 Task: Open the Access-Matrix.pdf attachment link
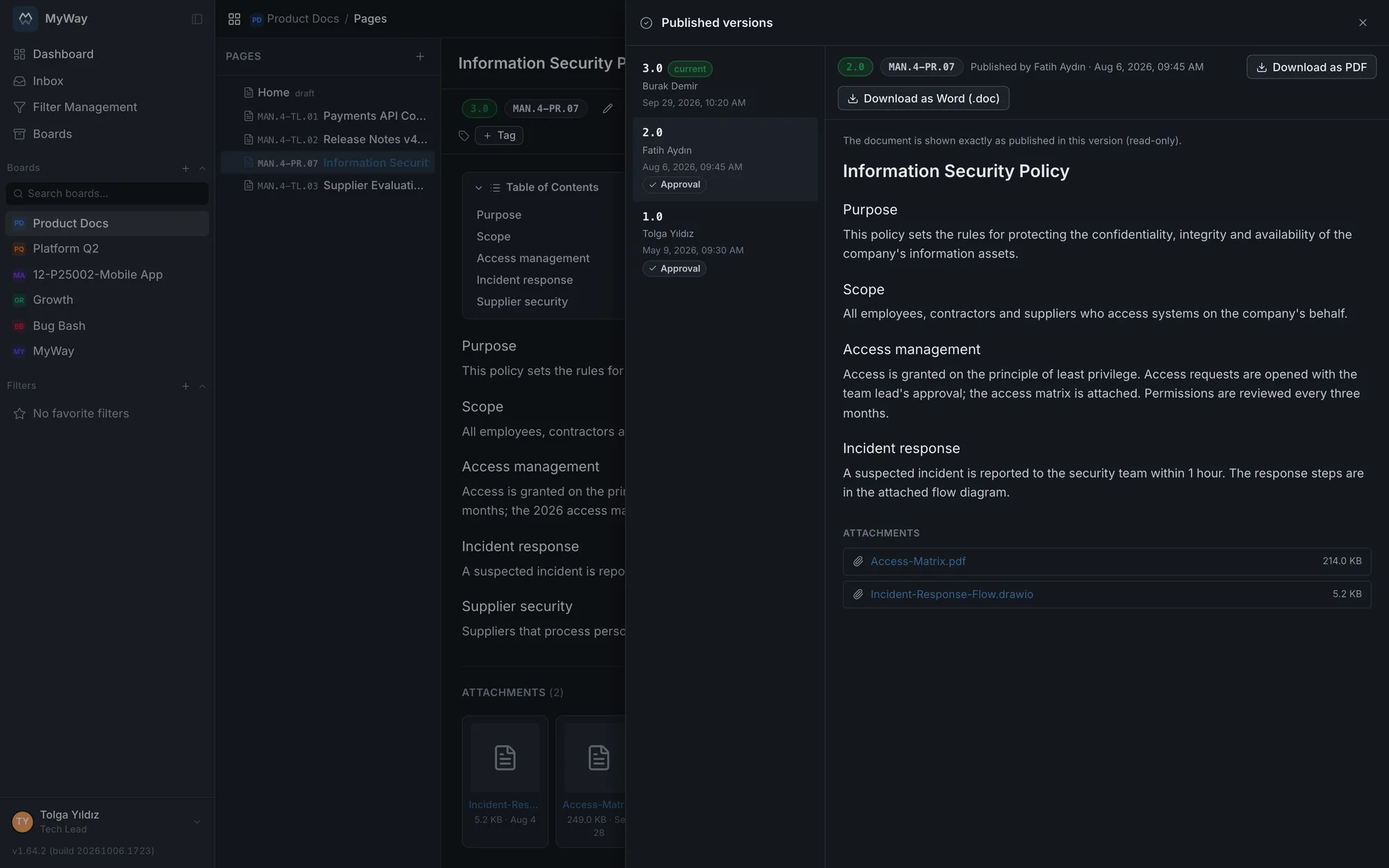pyautogui.click(x=917, y=561)
